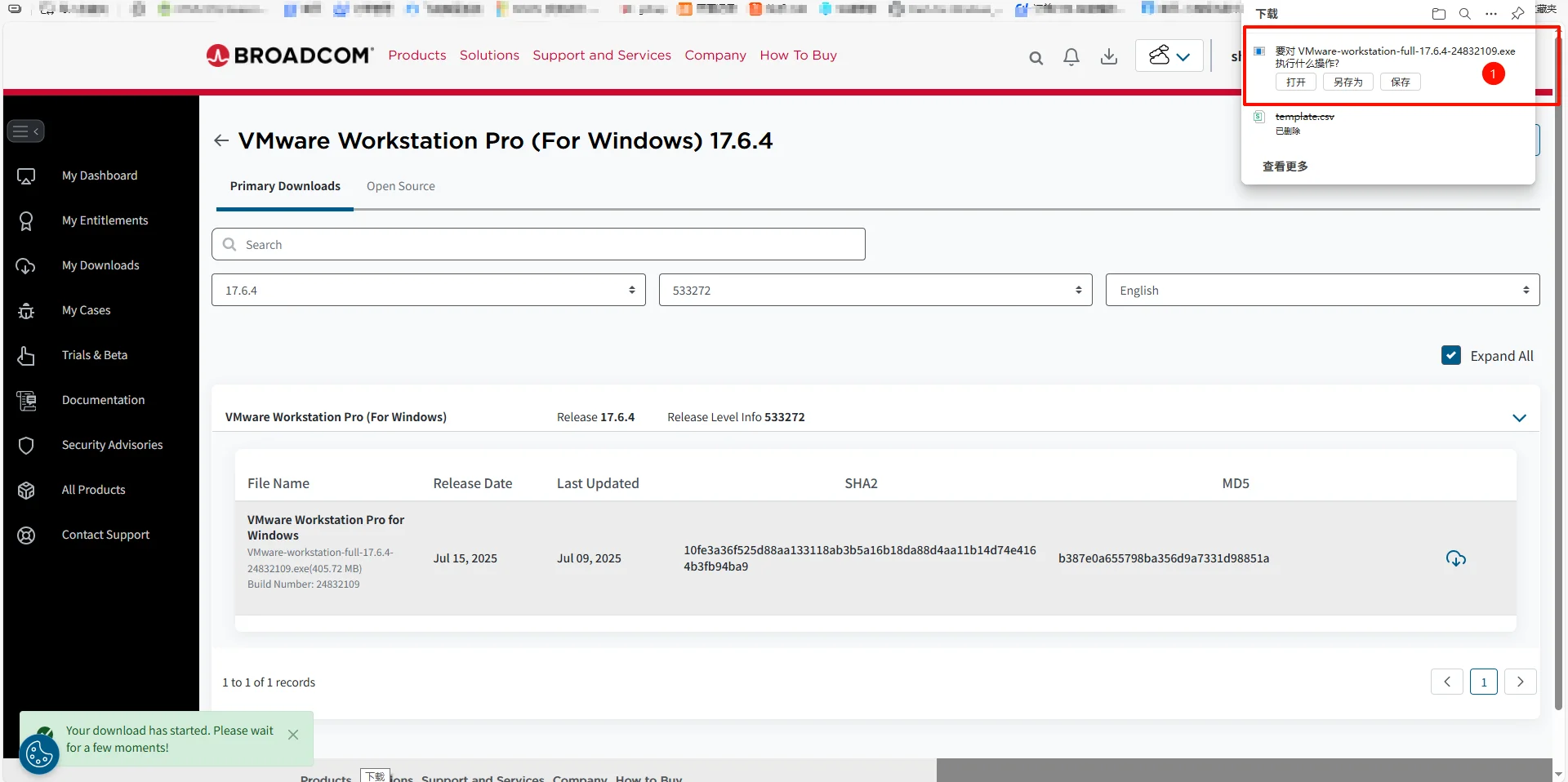Open Security Advisories in the sidebar

click(114, 444)
